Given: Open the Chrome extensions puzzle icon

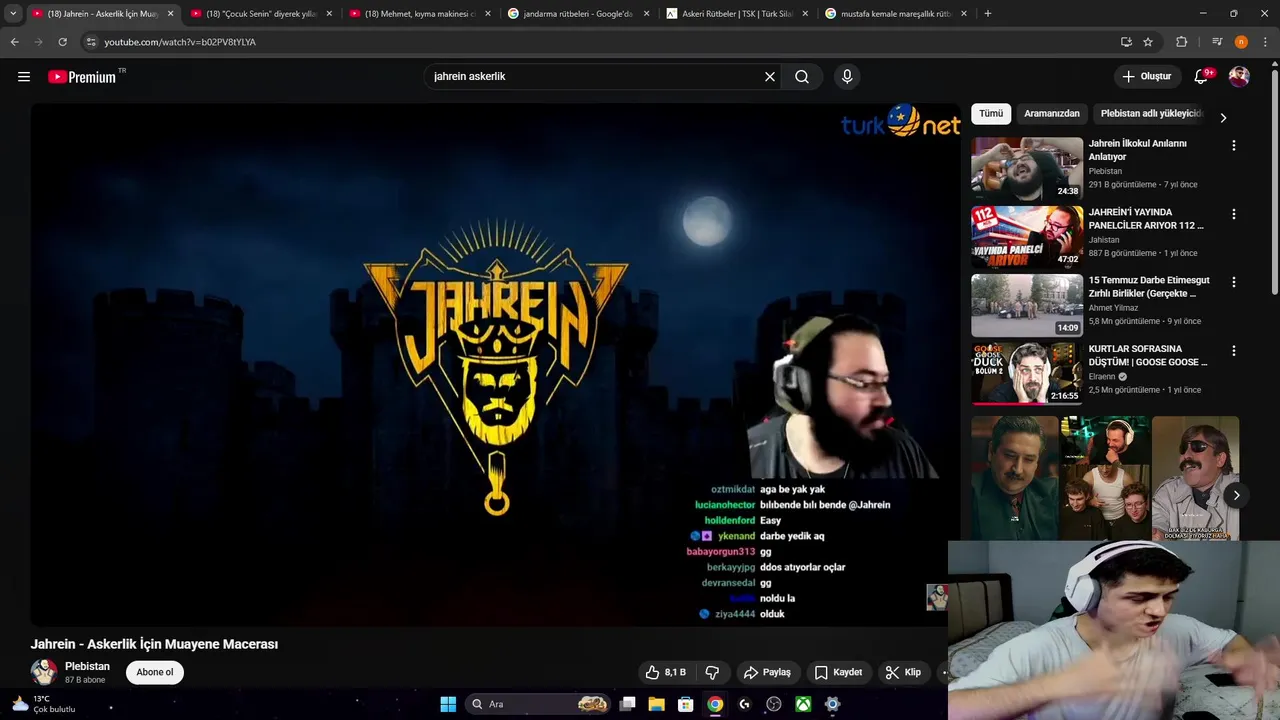Looking at the screenshot, I should (1182, 42).
